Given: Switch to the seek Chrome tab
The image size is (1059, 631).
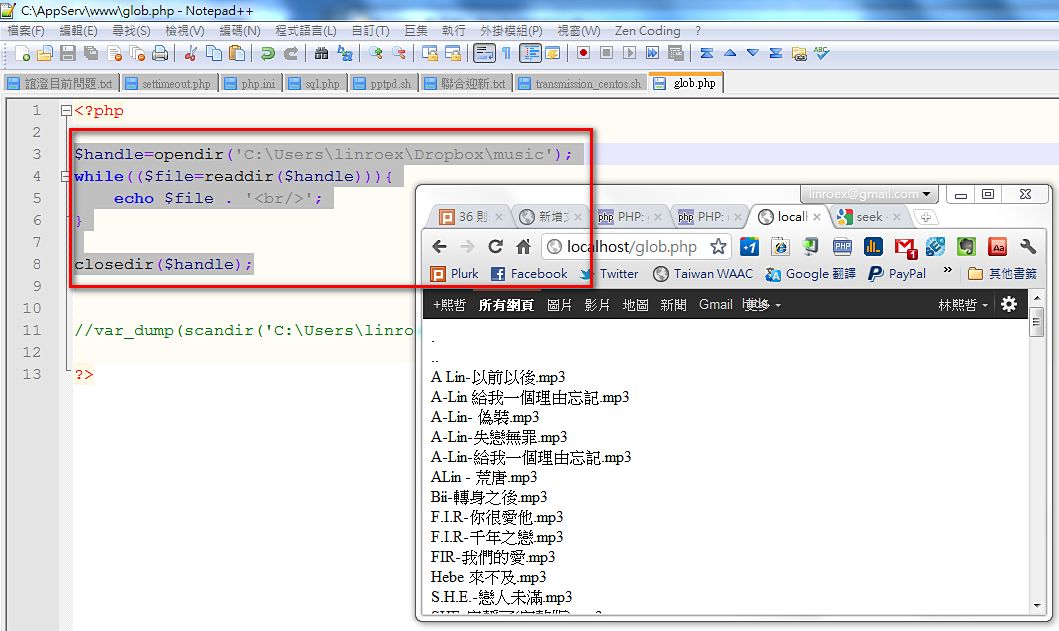Looking at the screenshot, I should 869,217.
